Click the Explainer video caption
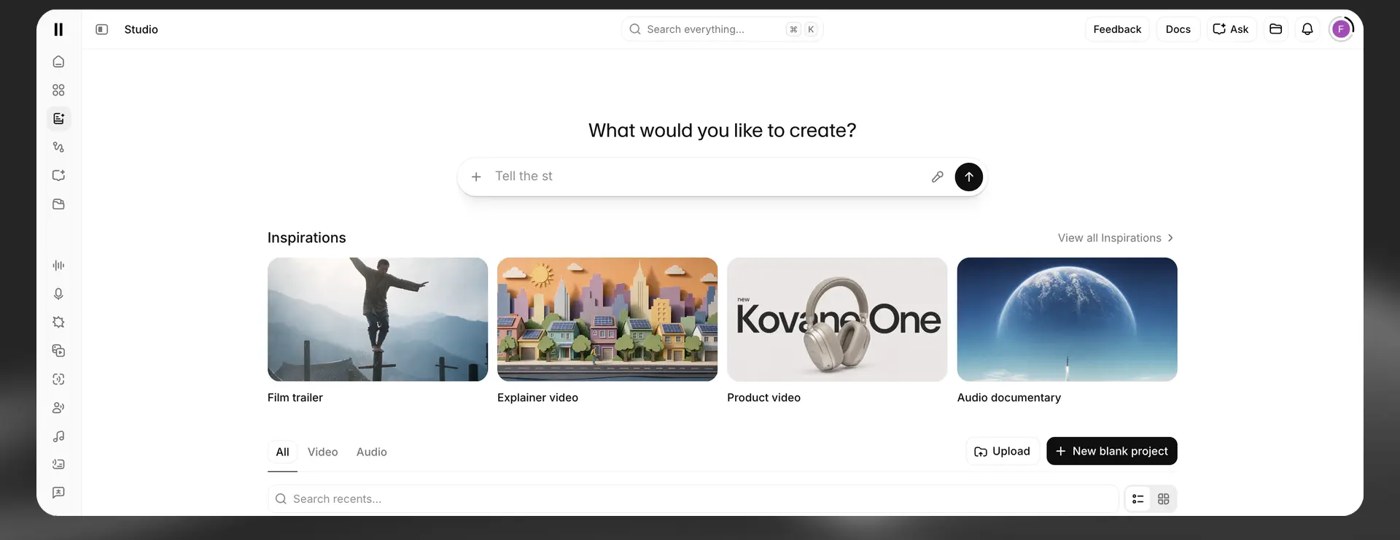Screen dimensions: 1400x540 click(538, 398)
